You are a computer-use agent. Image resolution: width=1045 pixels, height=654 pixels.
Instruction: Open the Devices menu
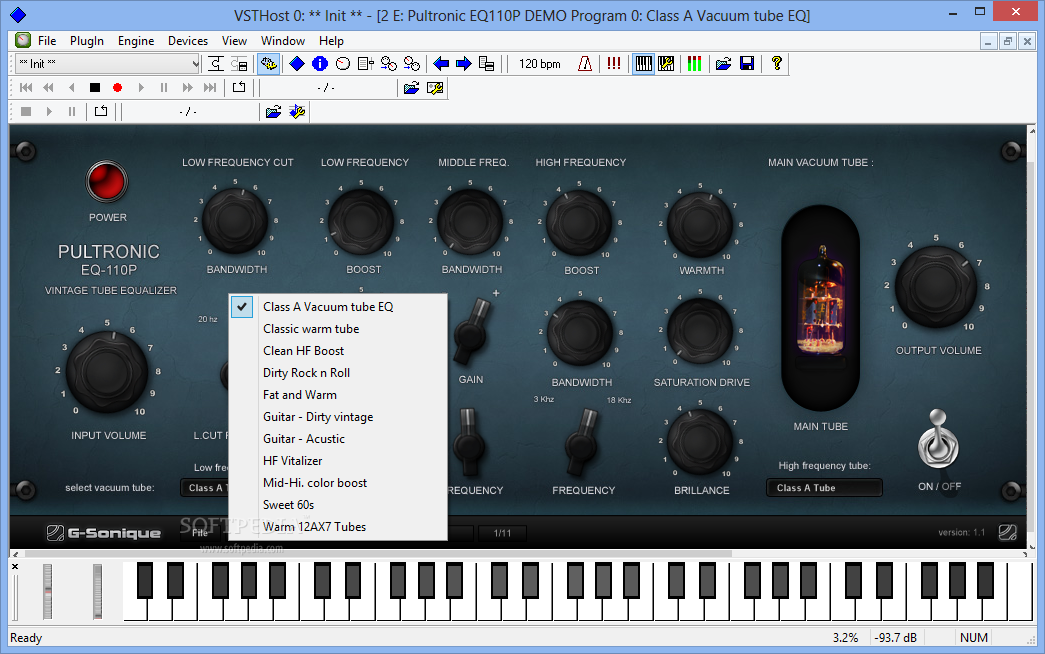tap(188, 41)
